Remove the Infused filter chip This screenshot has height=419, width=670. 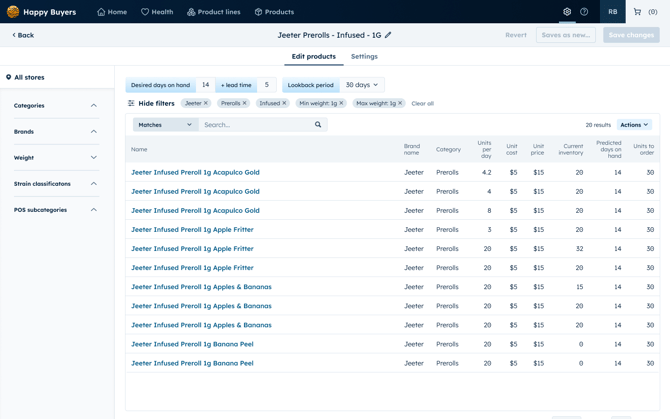284,103
